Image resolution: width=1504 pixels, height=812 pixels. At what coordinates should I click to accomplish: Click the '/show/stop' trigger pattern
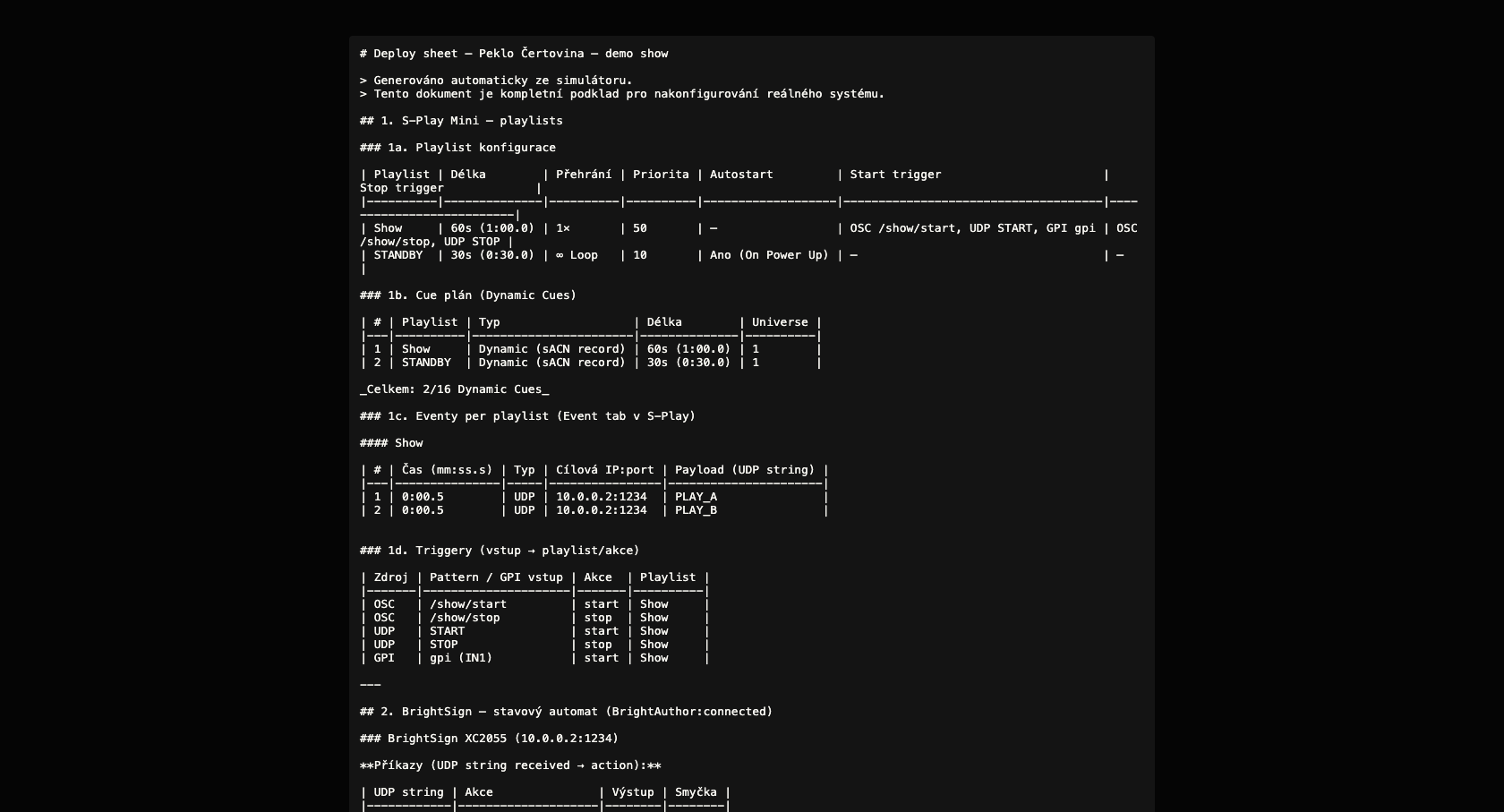pos(465,618)
